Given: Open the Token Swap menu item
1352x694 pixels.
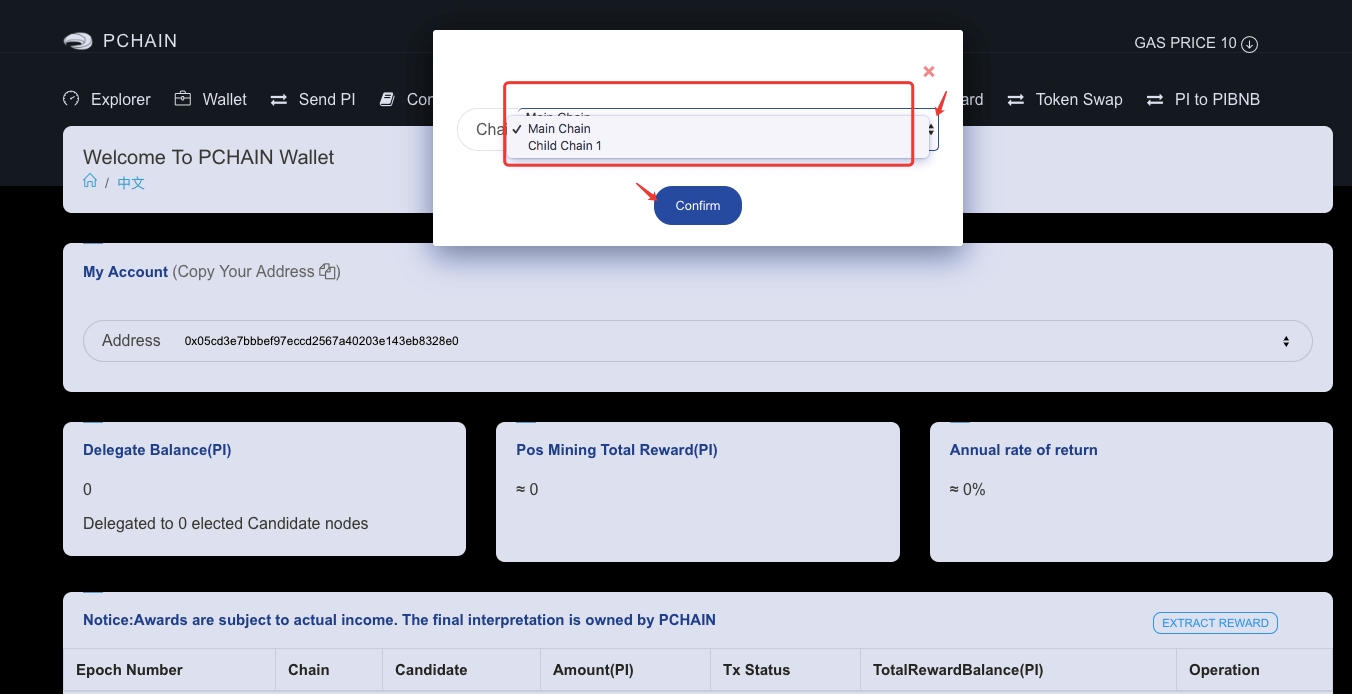Looking at the screenshot, I should 1078,100.
